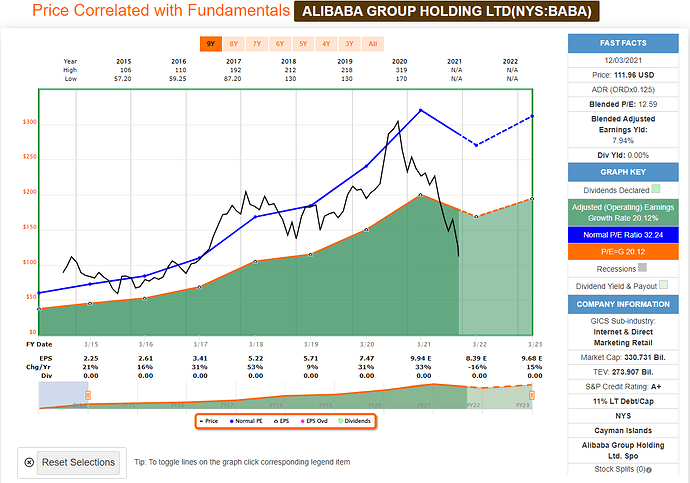
Task: Switch to the 8Y time range
Action: tap(234, 44)
